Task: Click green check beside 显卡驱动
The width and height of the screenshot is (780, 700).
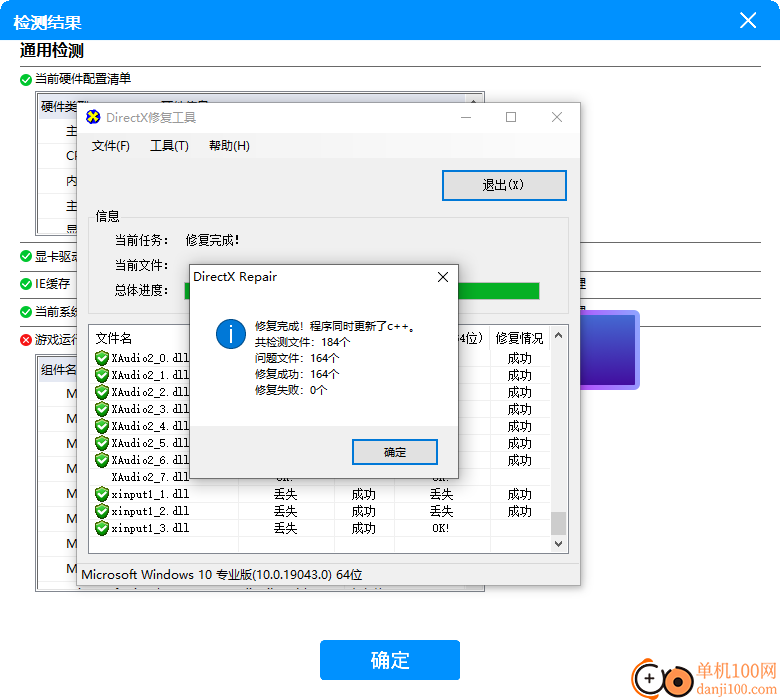Action: [26, 256]
